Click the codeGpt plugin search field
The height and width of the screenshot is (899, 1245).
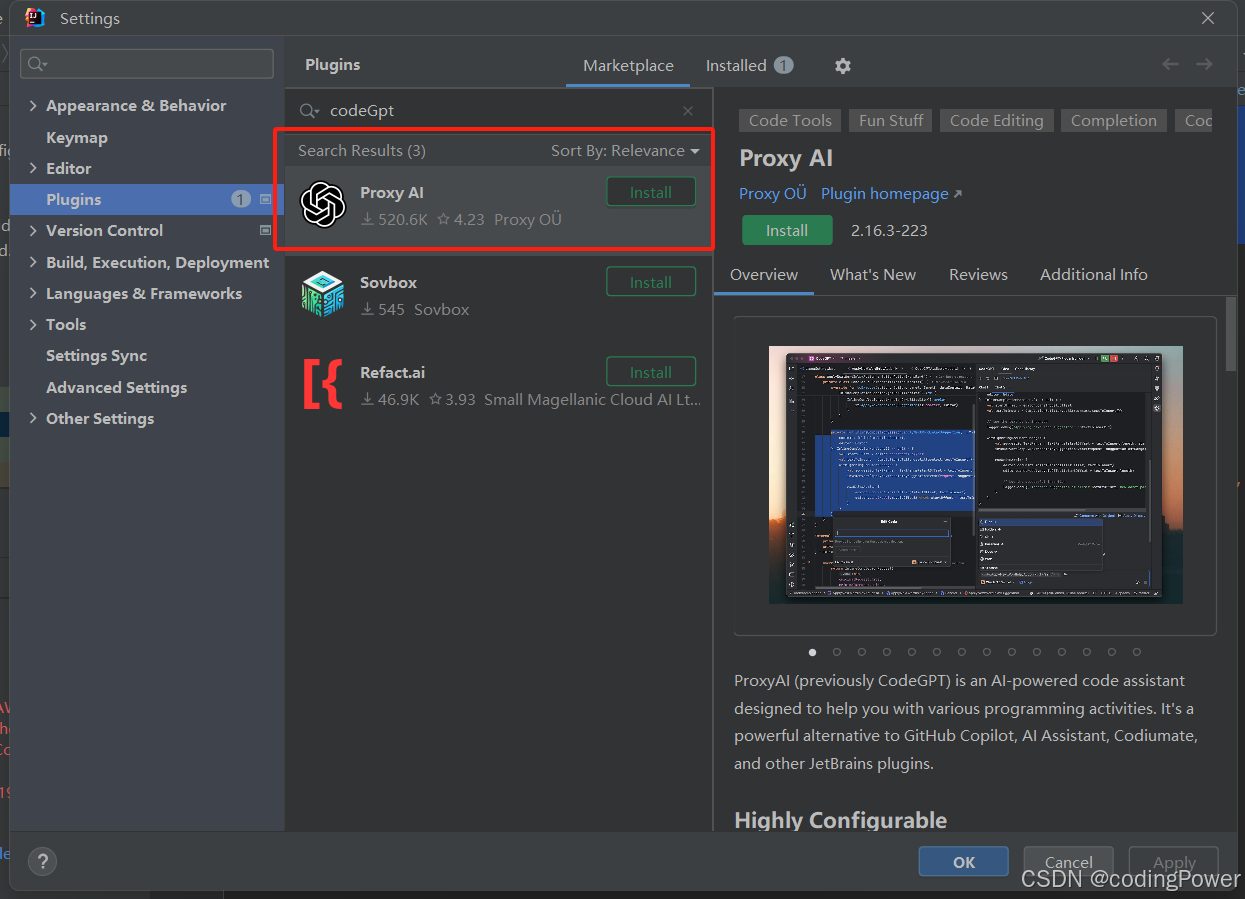pos(499,111)
